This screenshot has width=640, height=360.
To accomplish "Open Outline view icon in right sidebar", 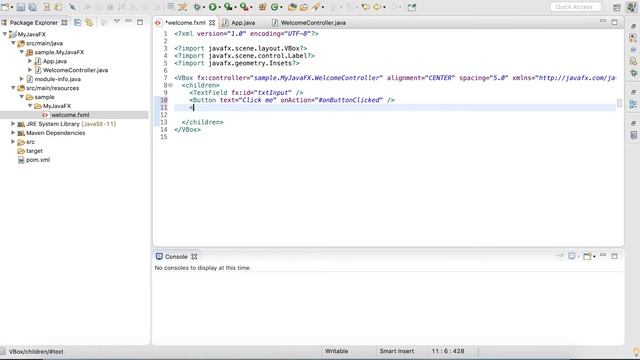I will pyautogui.click(x=633, y=104).
